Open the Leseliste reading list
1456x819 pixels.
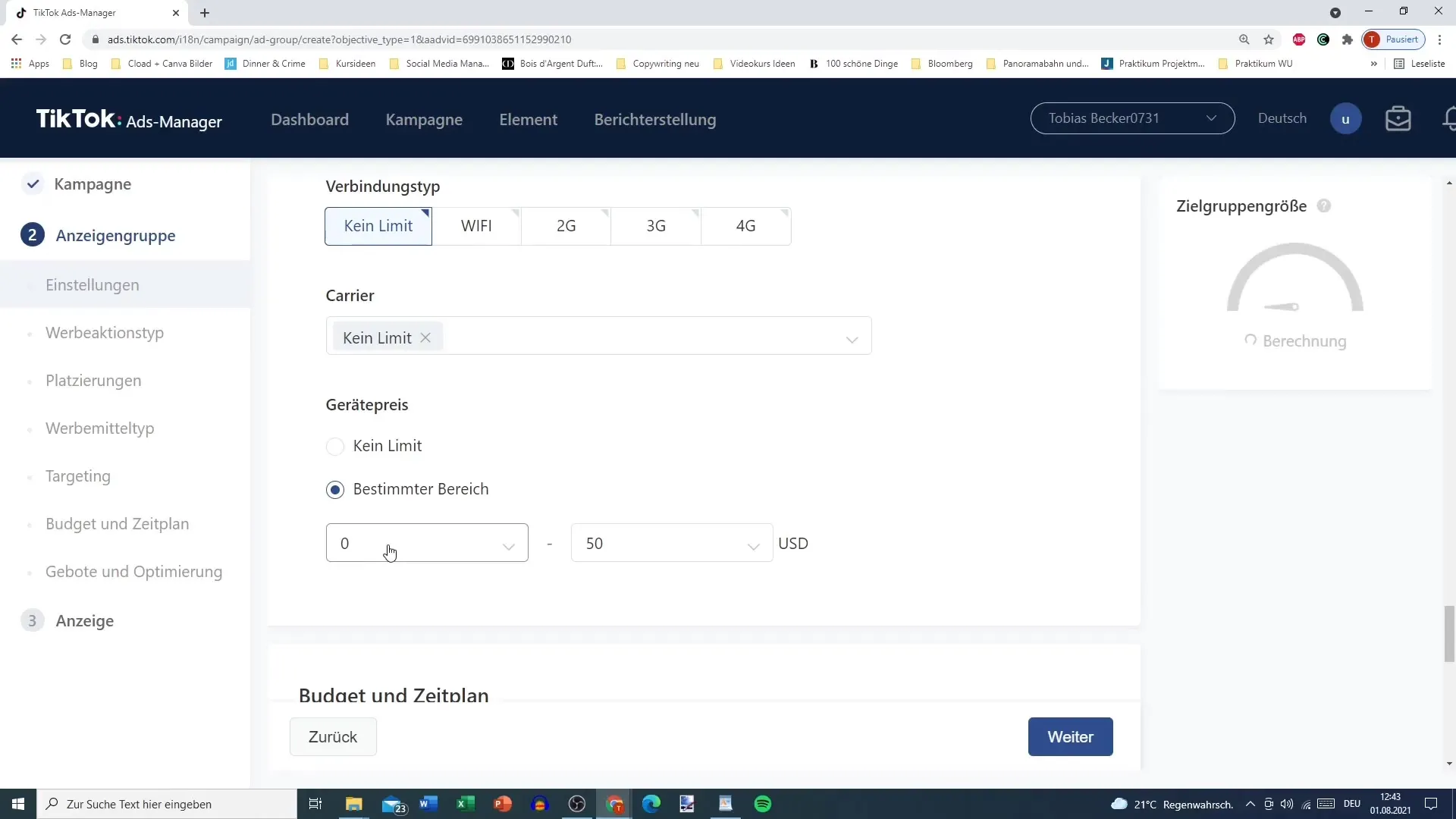point(1420,64)
